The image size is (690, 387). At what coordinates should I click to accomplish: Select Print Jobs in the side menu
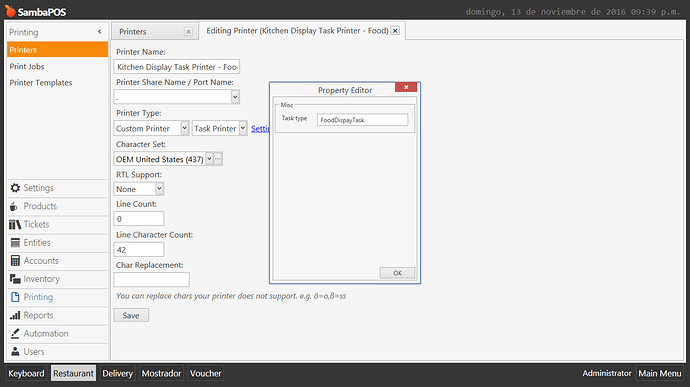tap(27, 66)
